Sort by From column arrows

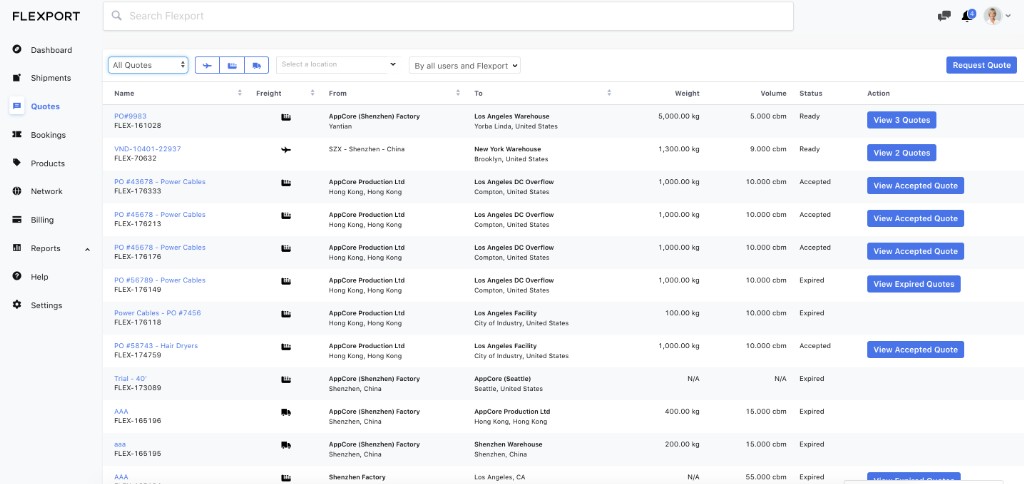458,93
